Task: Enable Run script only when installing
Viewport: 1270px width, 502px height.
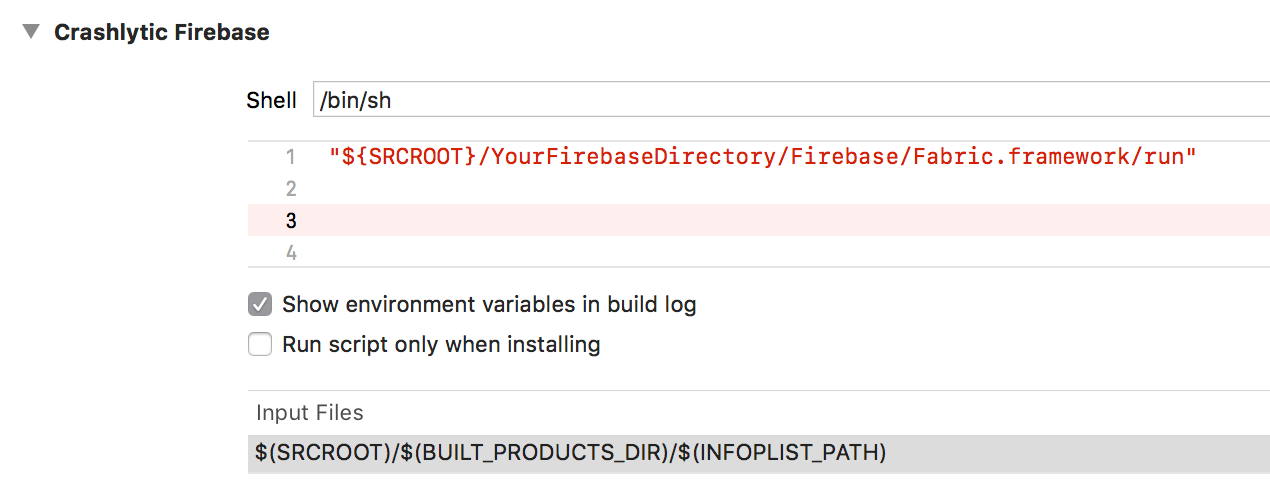Action: click(260, 345)
